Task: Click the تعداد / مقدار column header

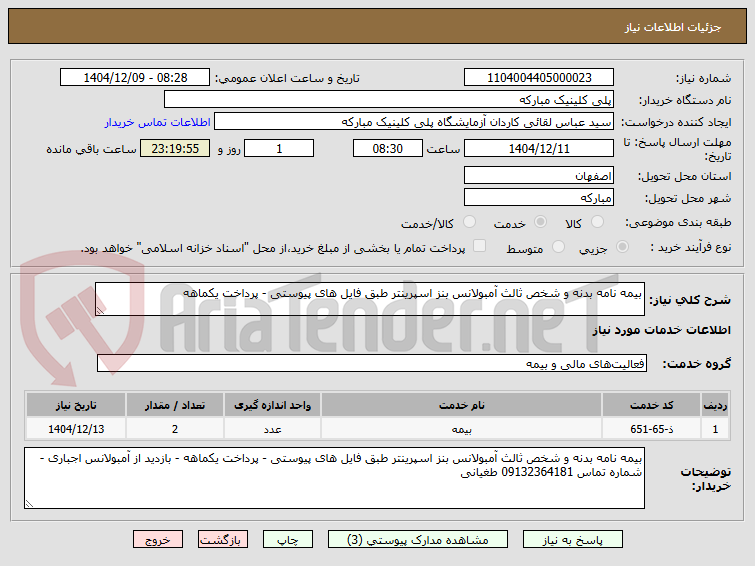Action: 175,405
